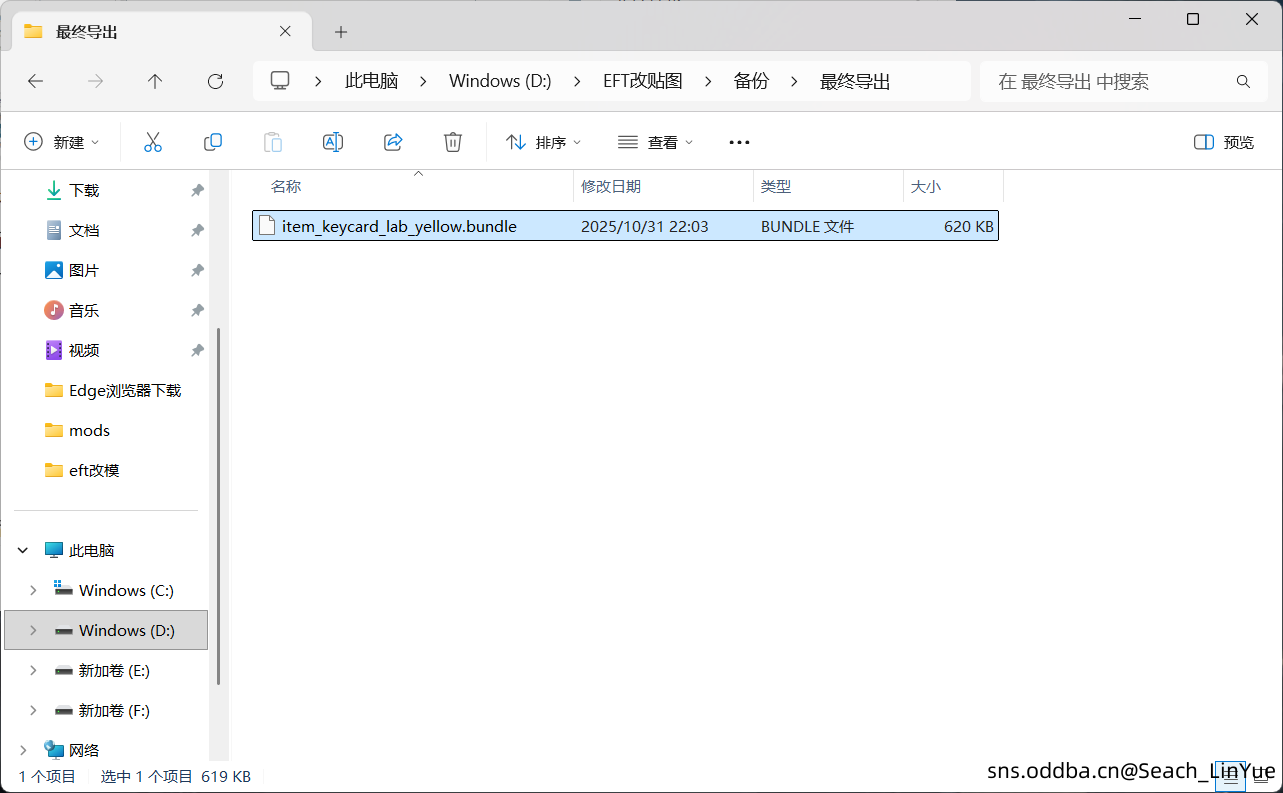
Task: Open the 排序 sort dropdown
Action: pos(543,142)
